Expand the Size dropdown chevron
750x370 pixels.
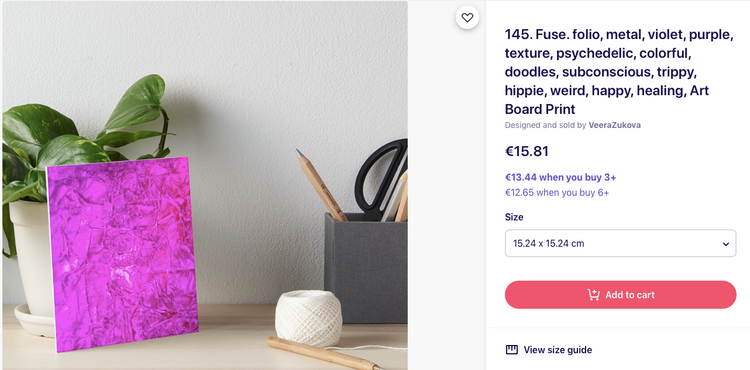726,244
